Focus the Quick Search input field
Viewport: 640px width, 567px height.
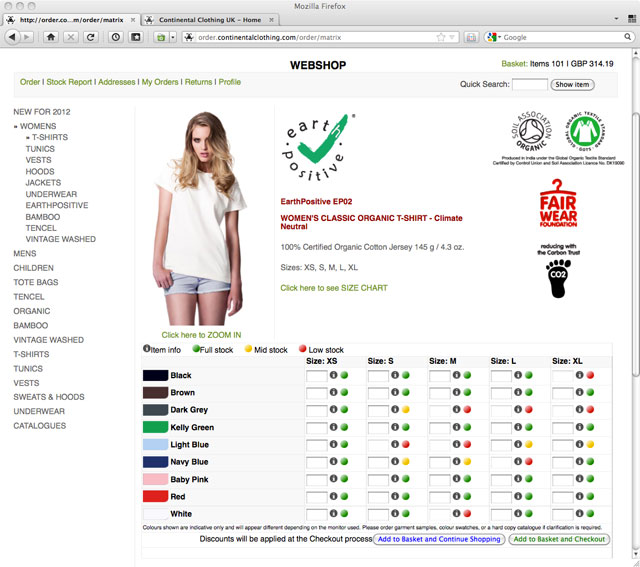(529, 84)
